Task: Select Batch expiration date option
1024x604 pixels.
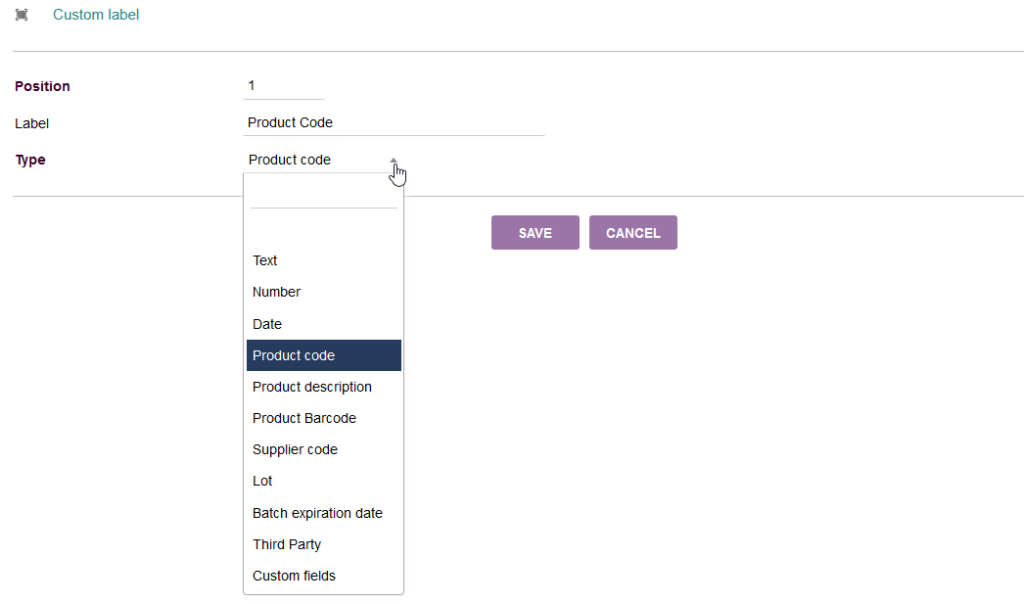Action: tap(318, 513)
